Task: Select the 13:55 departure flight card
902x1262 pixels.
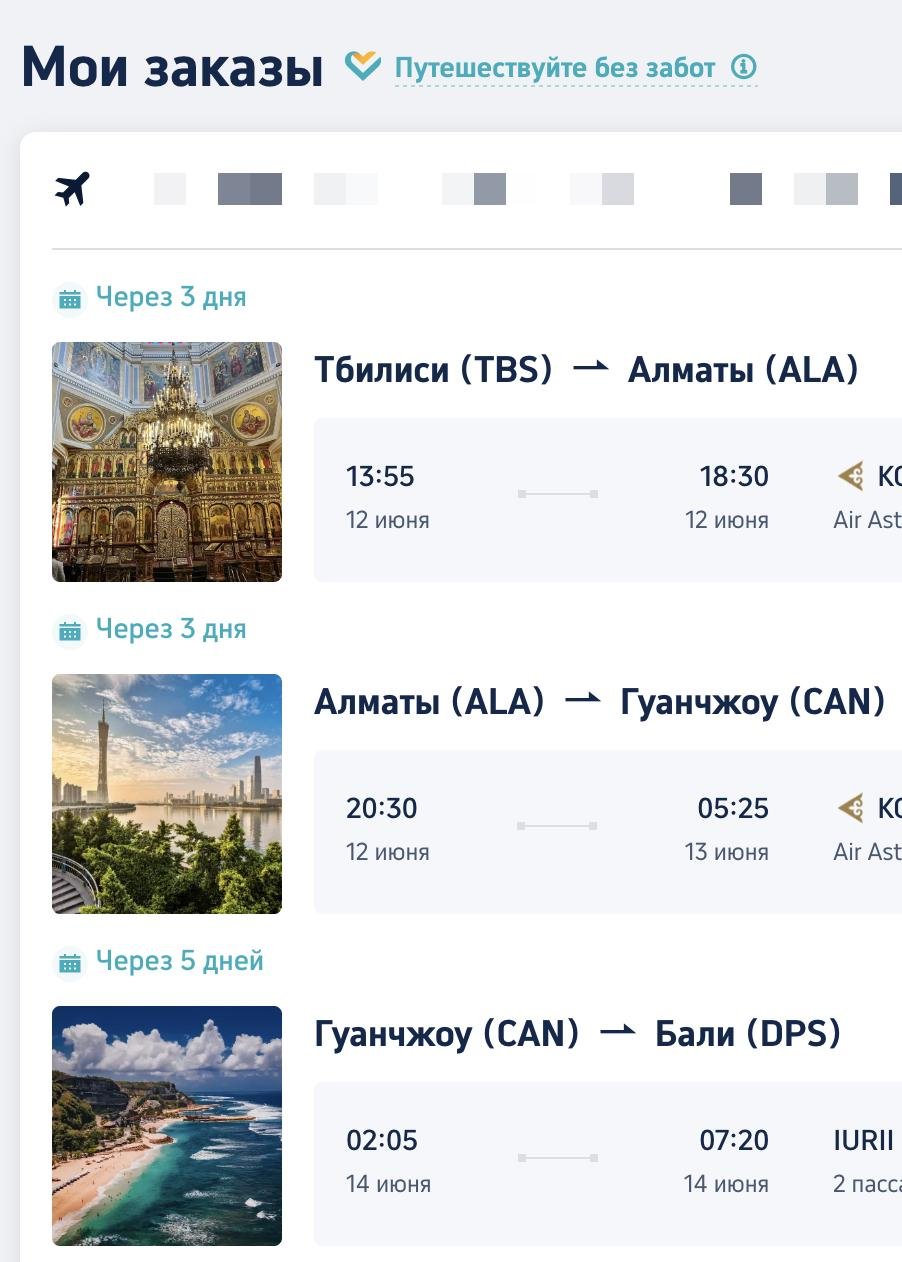Action: (608, 500)
